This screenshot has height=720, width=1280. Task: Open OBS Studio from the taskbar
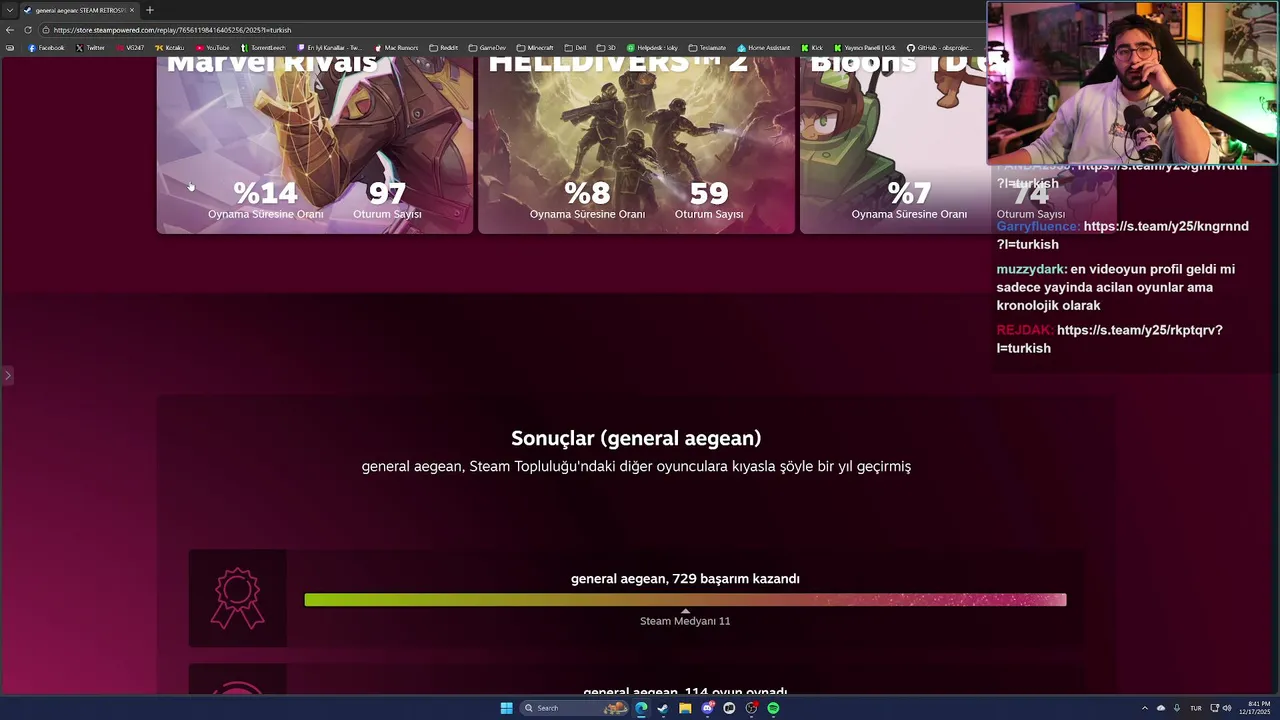751,708
